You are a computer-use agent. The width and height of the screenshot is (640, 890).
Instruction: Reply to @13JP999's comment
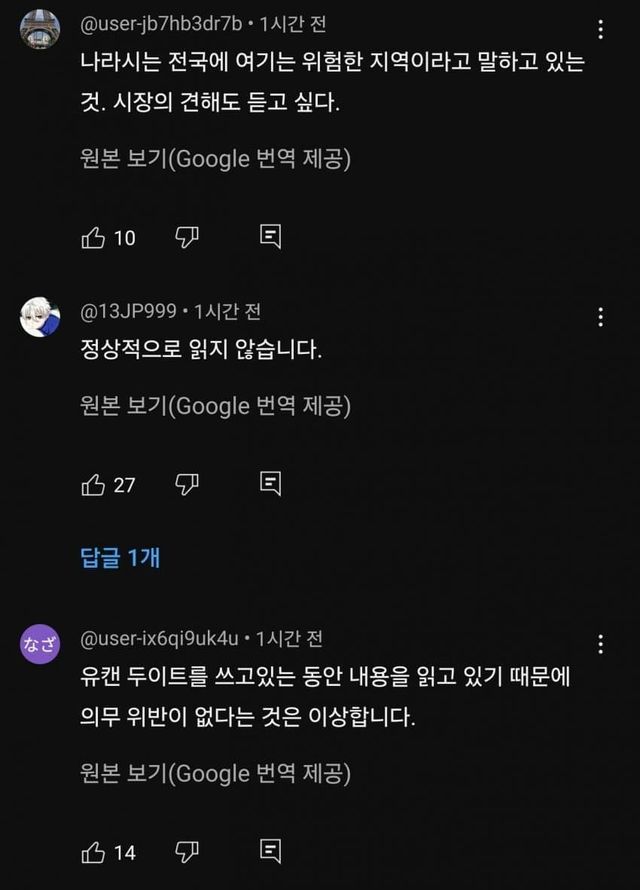tap(270, 484)
